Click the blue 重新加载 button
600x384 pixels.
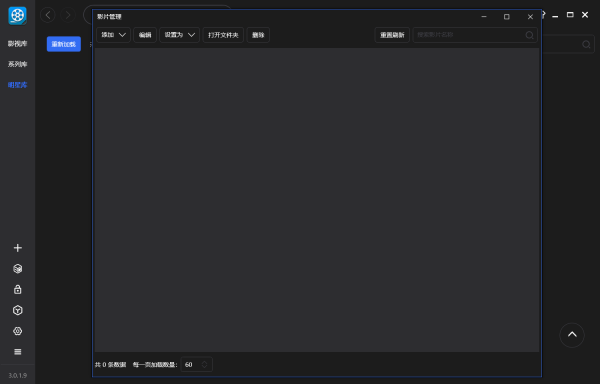tap(64, 44)
